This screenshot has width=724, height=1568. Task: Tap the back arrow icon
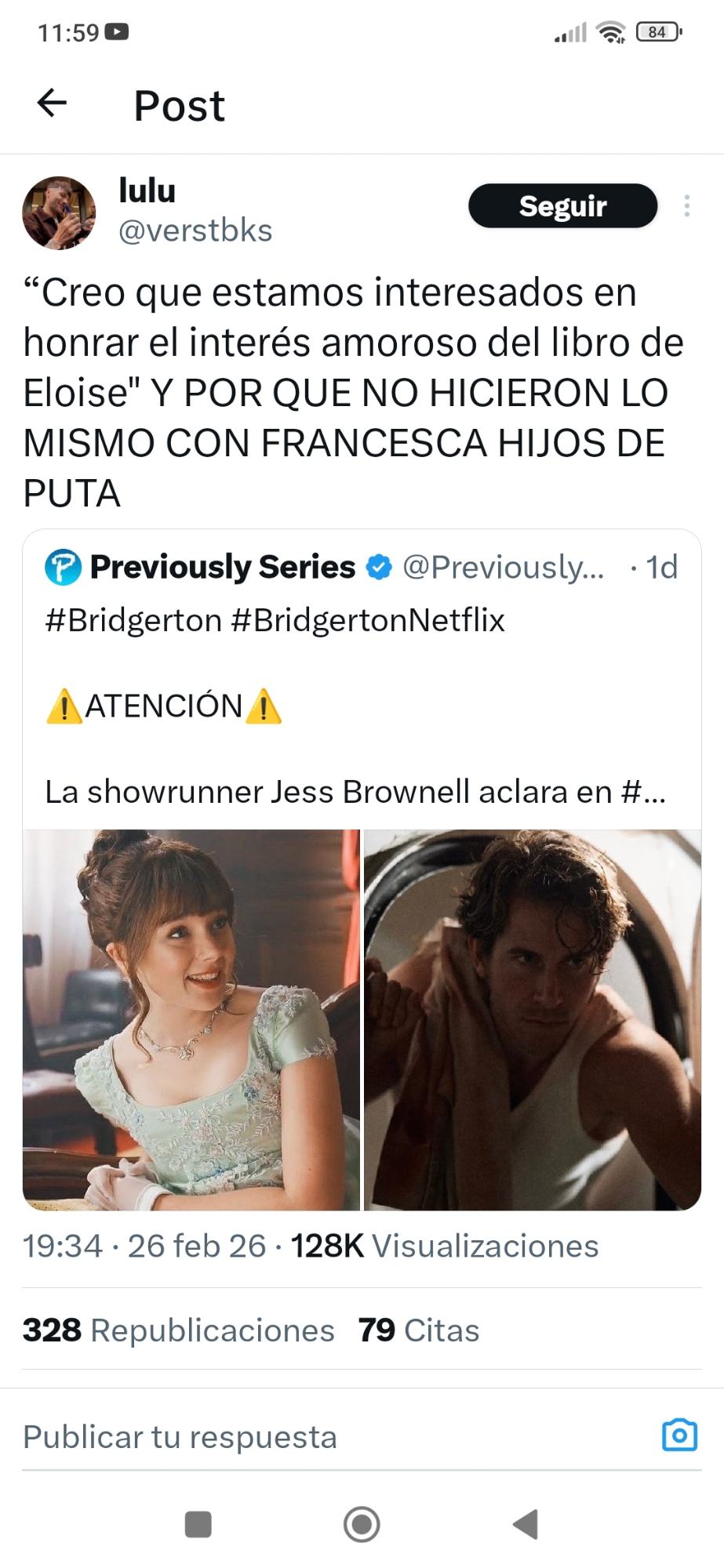pyautogui.click(x=52, y=103)
